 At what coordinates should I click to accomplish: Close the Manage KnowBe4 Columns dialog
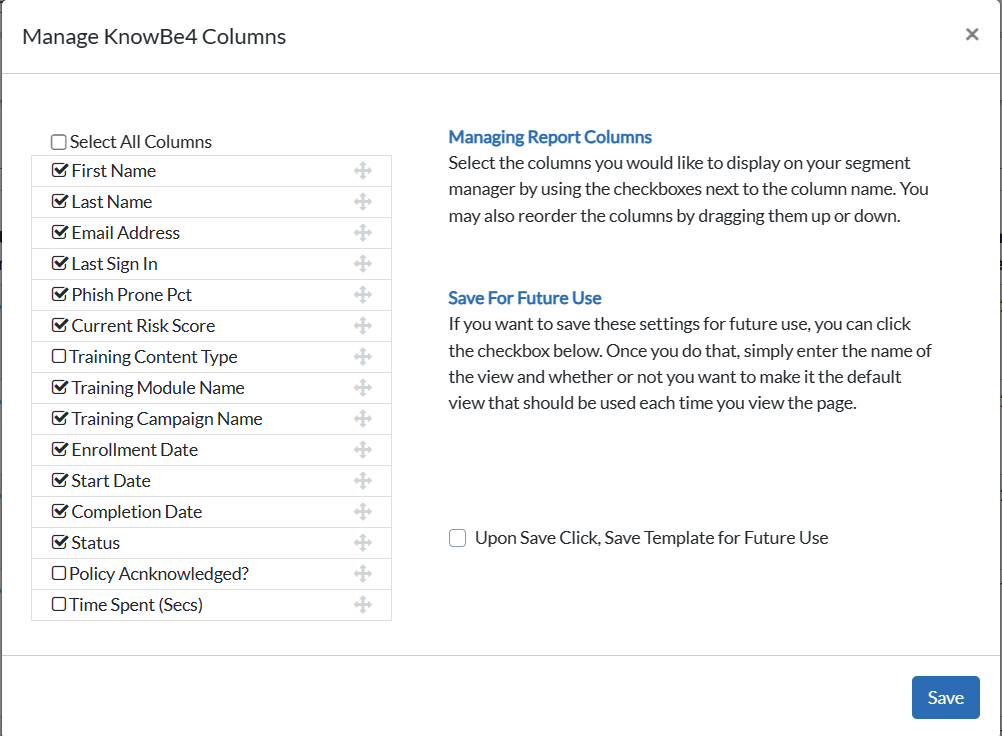[x=972, y=34]
